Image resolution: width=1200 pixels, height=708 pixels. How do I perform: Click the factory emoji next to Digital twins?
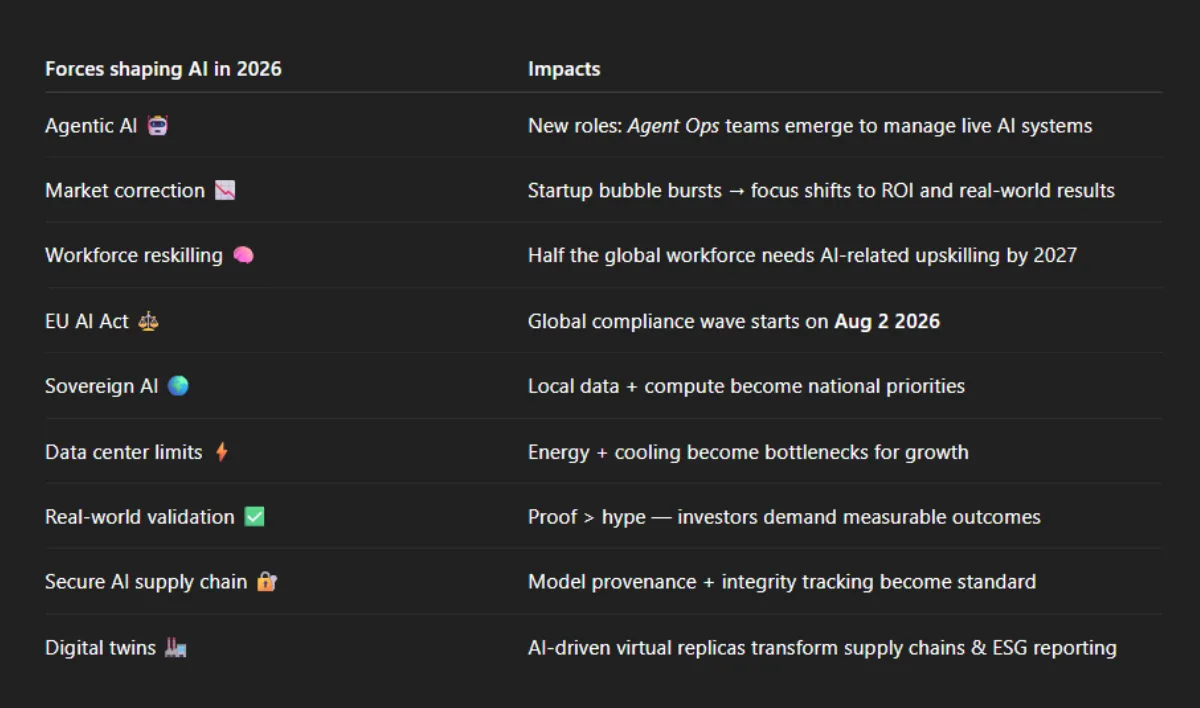(176, 648)
